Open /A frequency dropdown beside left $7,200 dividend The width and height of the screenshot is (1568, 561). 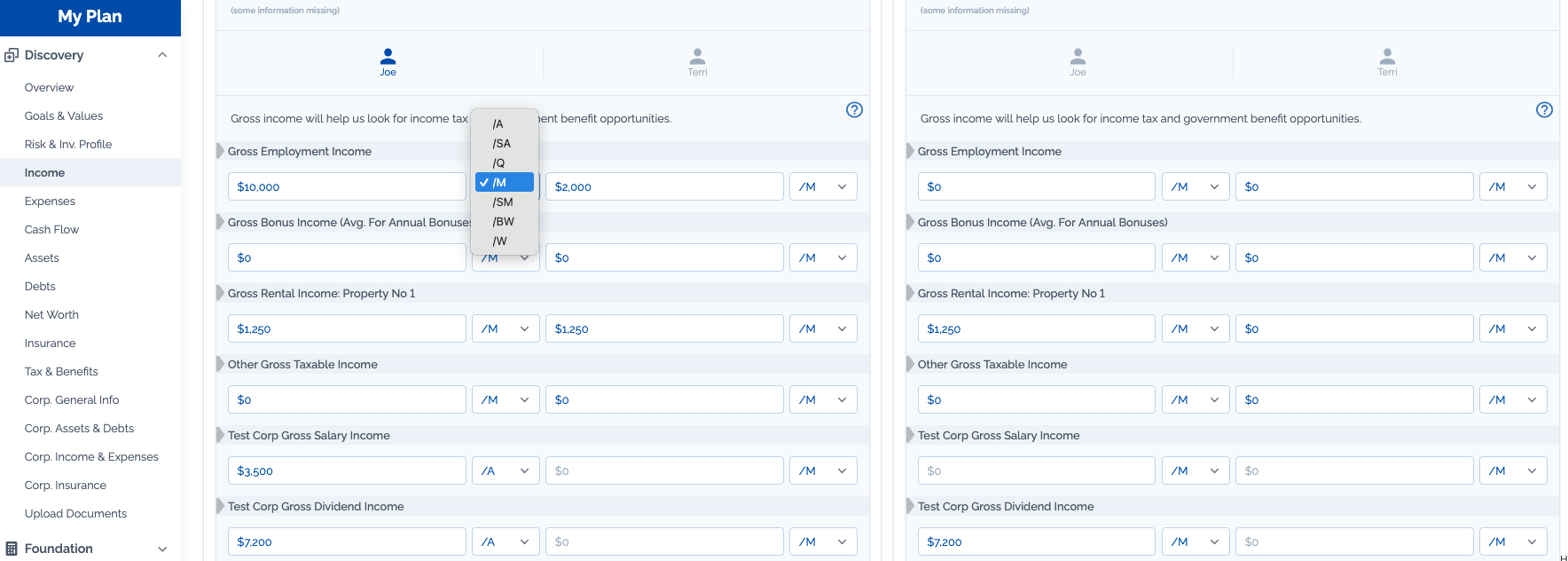pyautogui.click(x=506, y=541)
